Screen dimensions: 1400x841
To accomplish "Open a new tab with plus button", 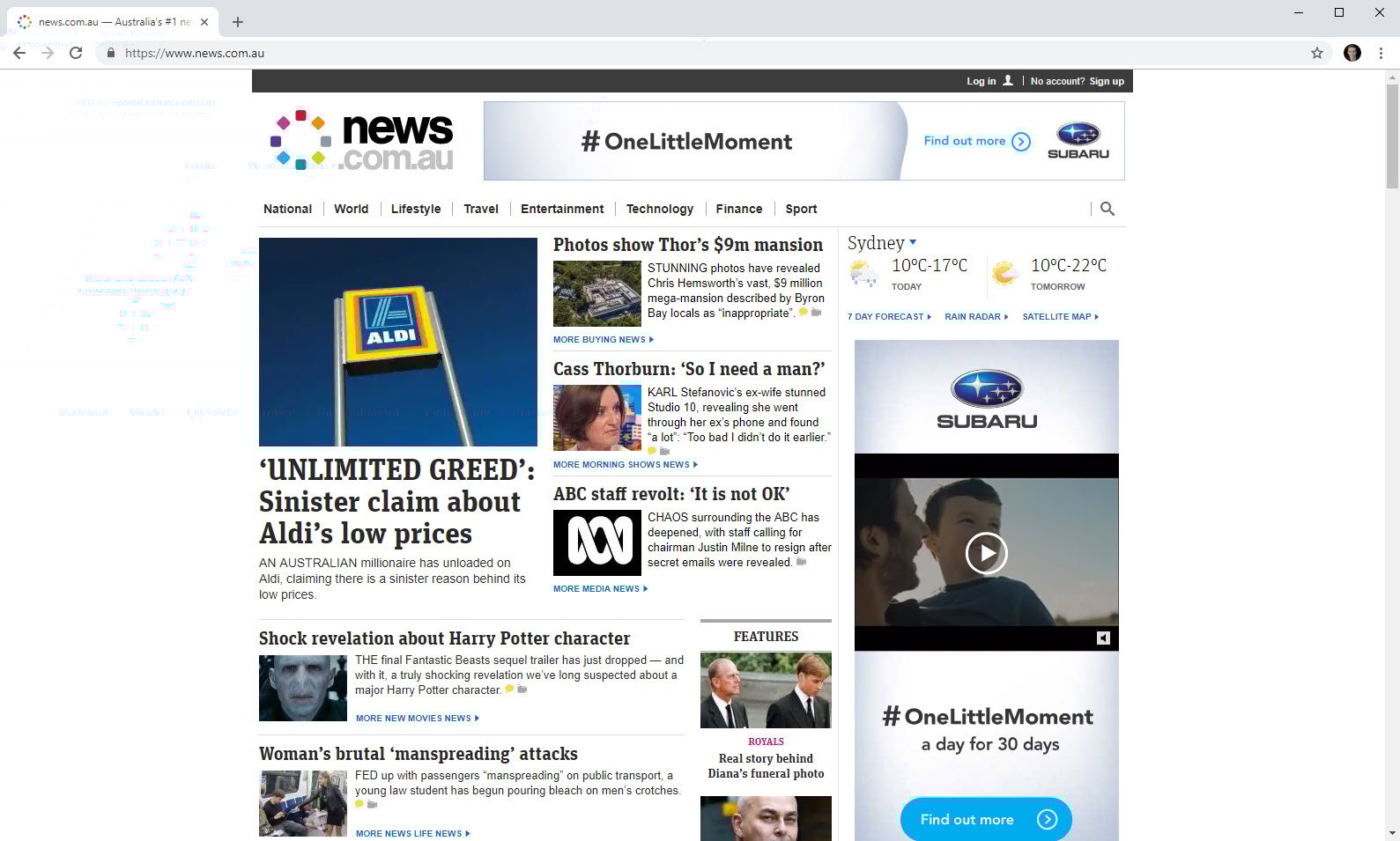I will click(x=238, y=22).
